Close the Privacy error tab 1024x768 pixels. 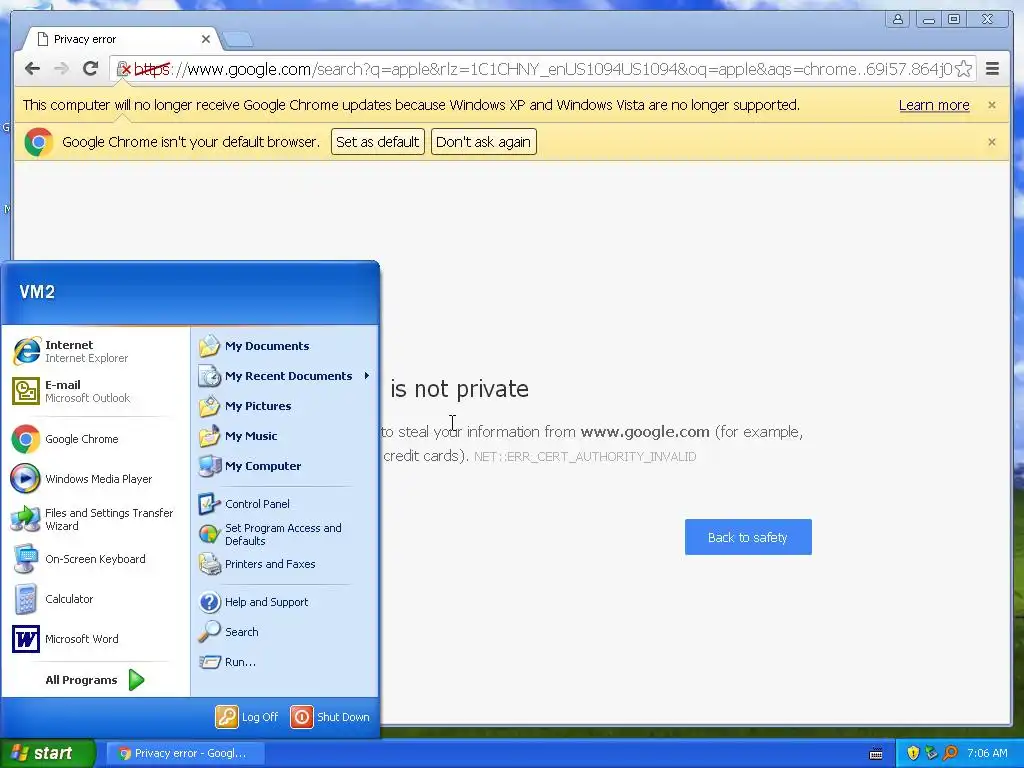pyautogui.click(x=206, y=39)
